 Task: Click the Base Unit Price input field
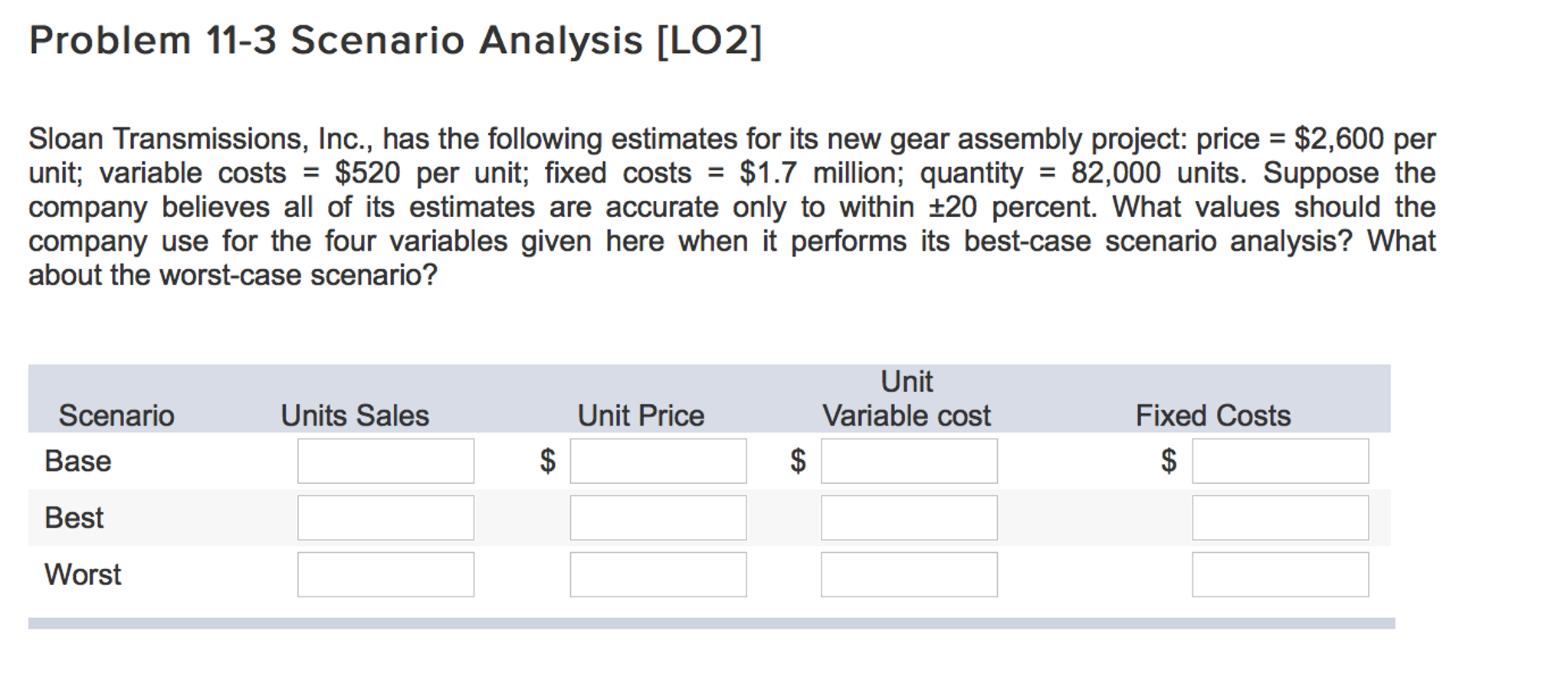click(x=658, y=462)
